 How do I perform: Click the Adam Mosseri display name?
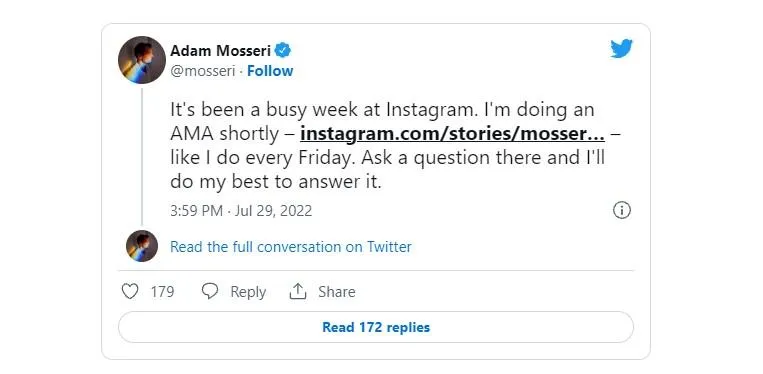coord(220,50)
